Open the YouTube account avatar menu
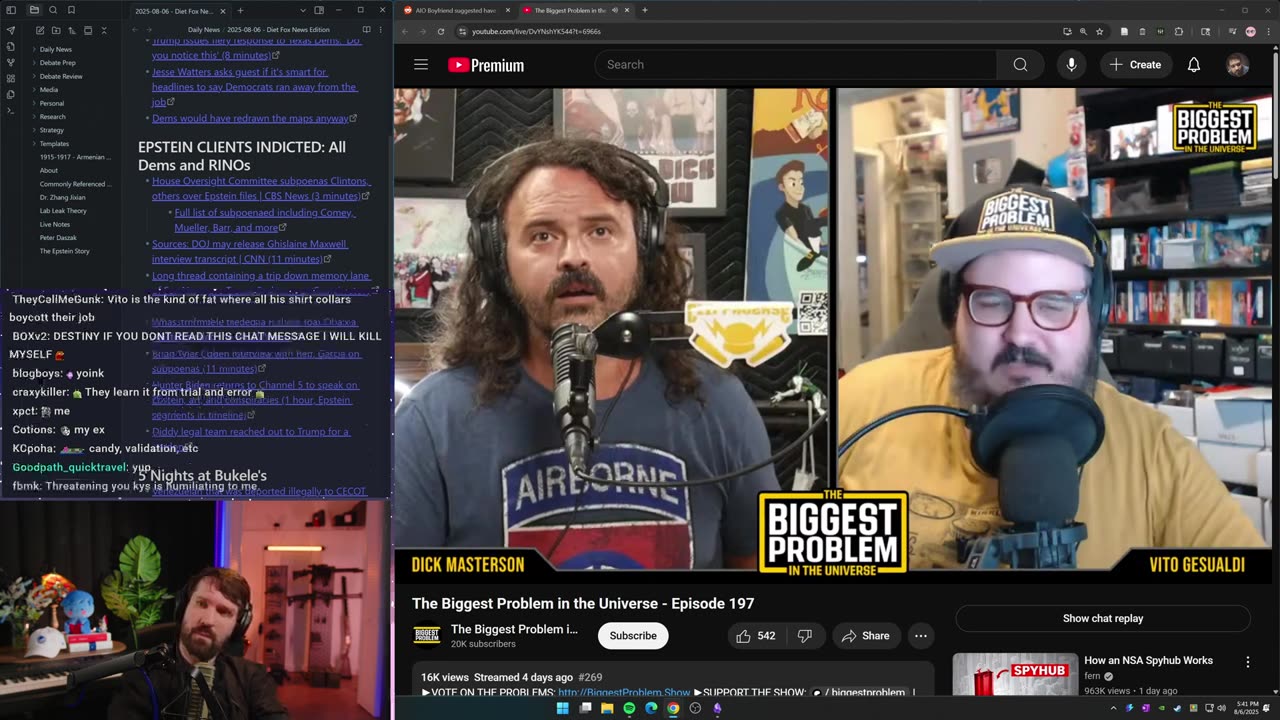 tap(1238, 65)
